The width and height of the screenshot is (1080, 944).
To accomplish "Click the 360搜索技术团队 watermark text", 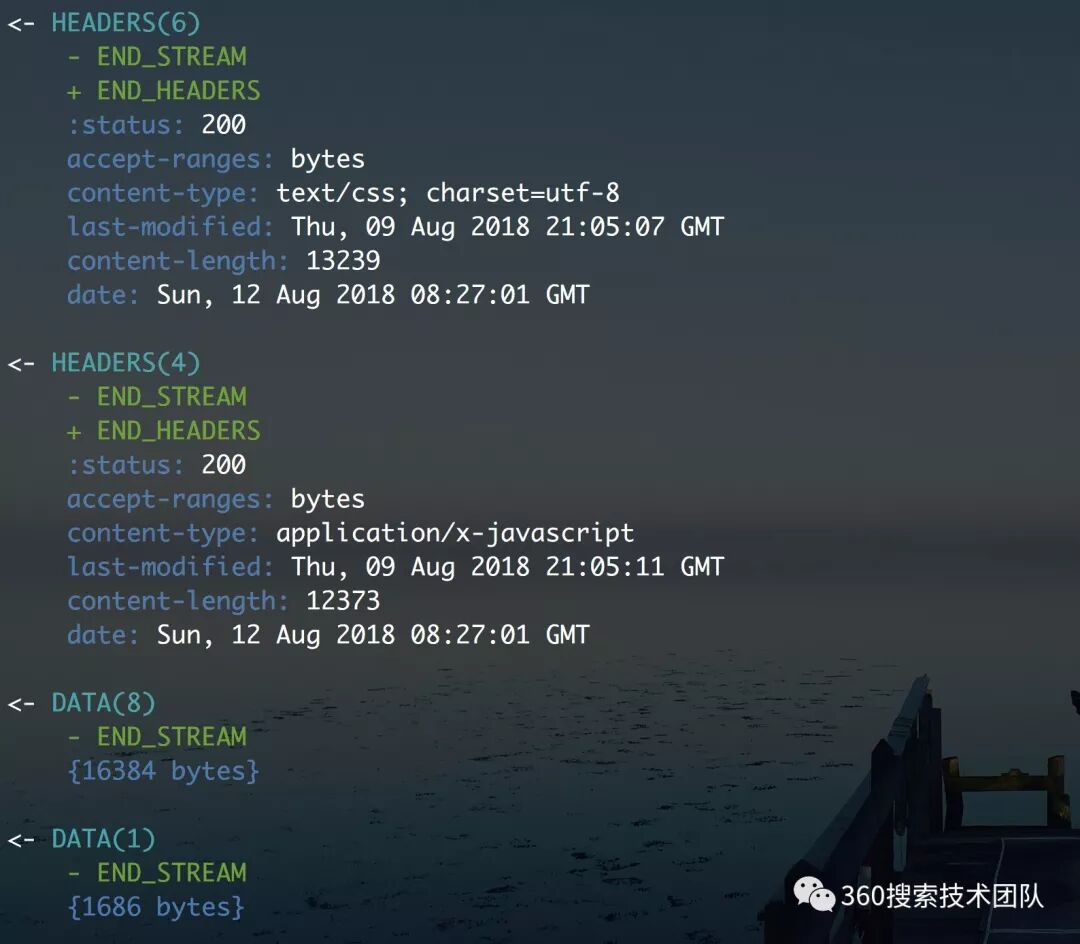I will pyautogui.click(x=942, y=896).
